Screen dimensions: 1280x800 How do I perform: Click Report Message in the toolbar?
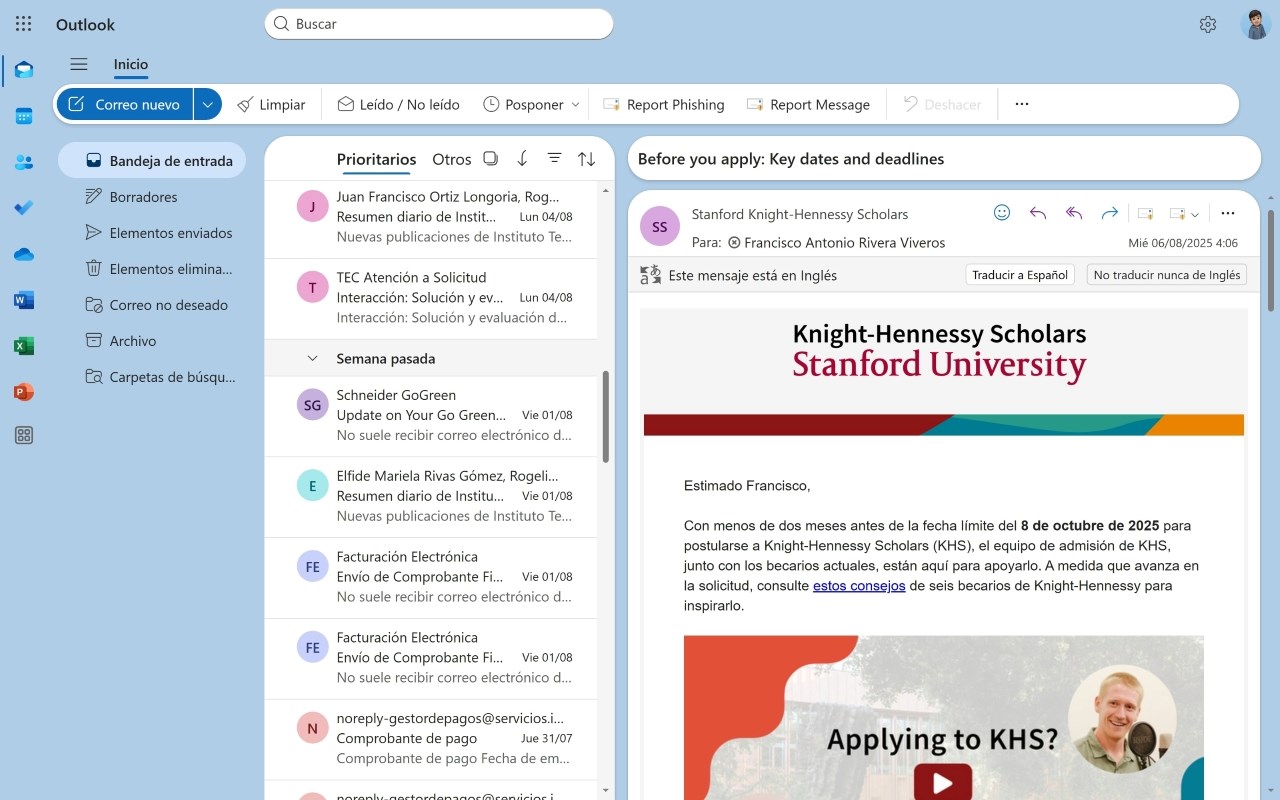(x=808, y=104)
